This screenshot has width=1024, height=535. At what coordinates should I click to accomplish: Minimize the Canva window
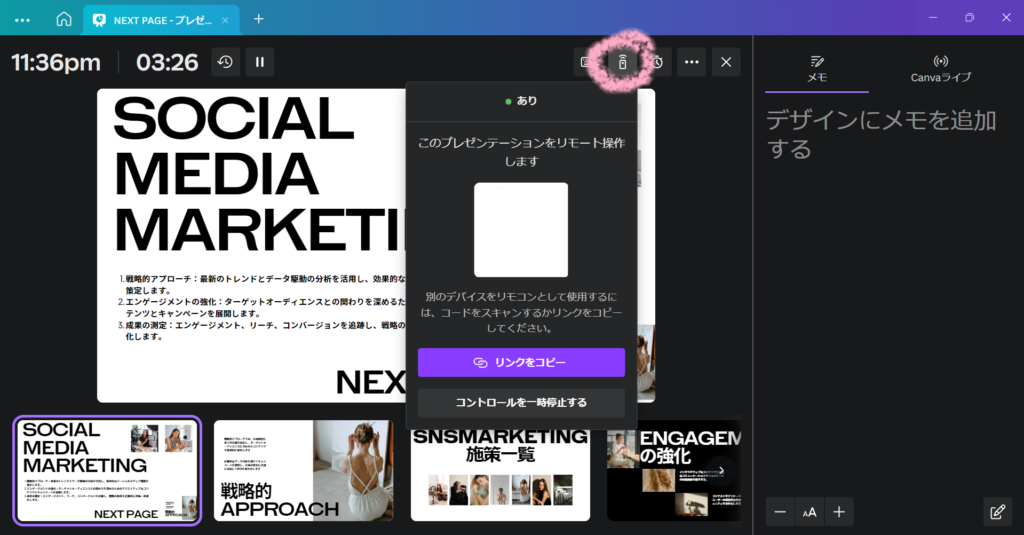pos(933,18)
